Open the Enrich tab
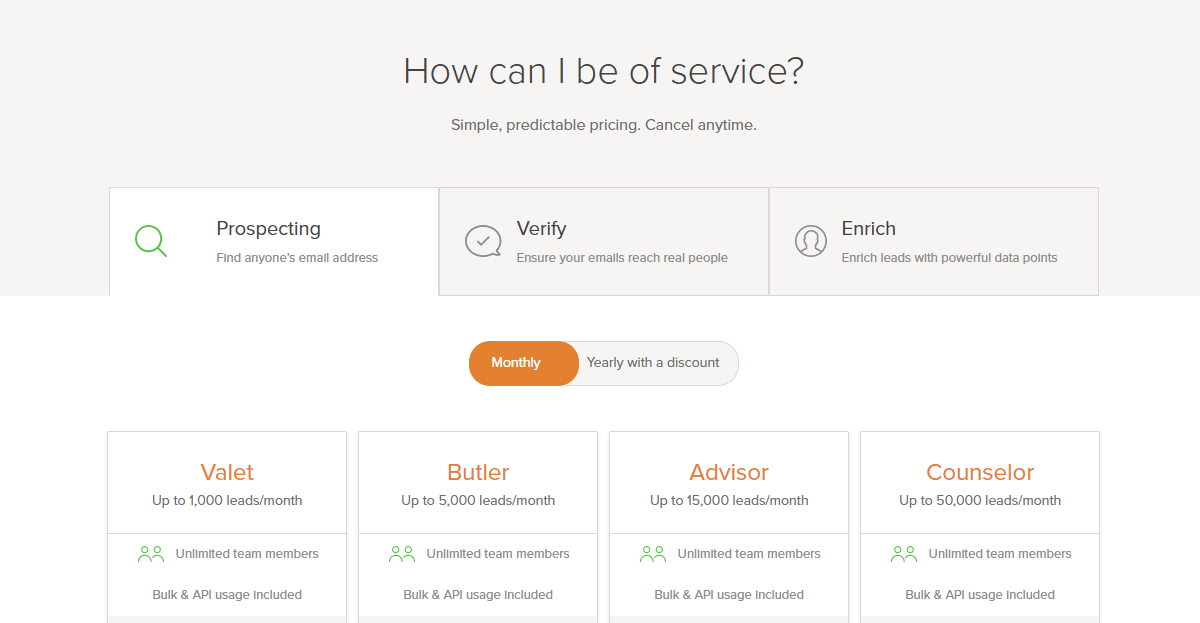1200x623 pixels. coord(868,229)
